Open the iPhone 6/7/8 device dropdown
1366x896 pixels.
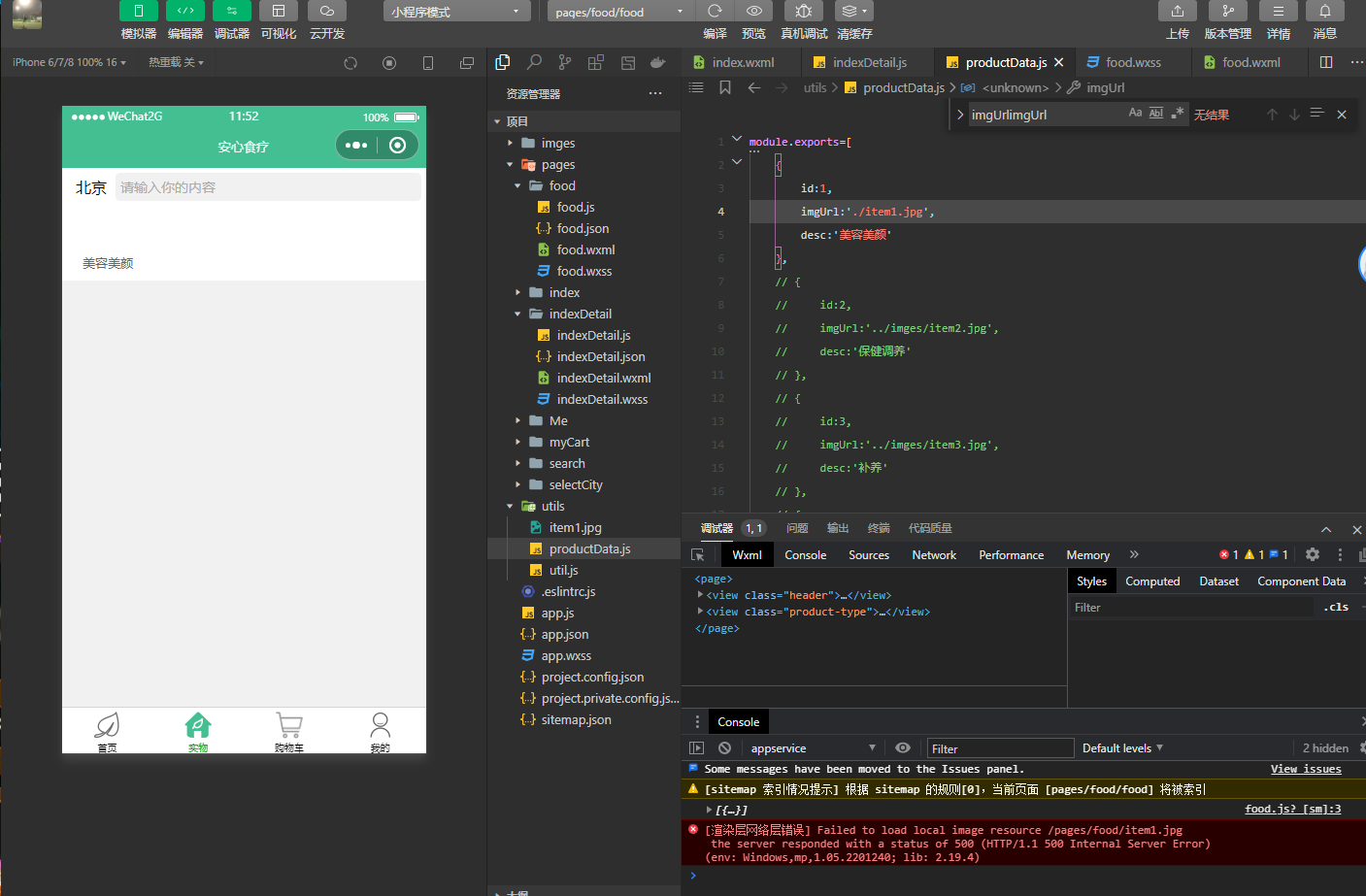tap(69, 62)
